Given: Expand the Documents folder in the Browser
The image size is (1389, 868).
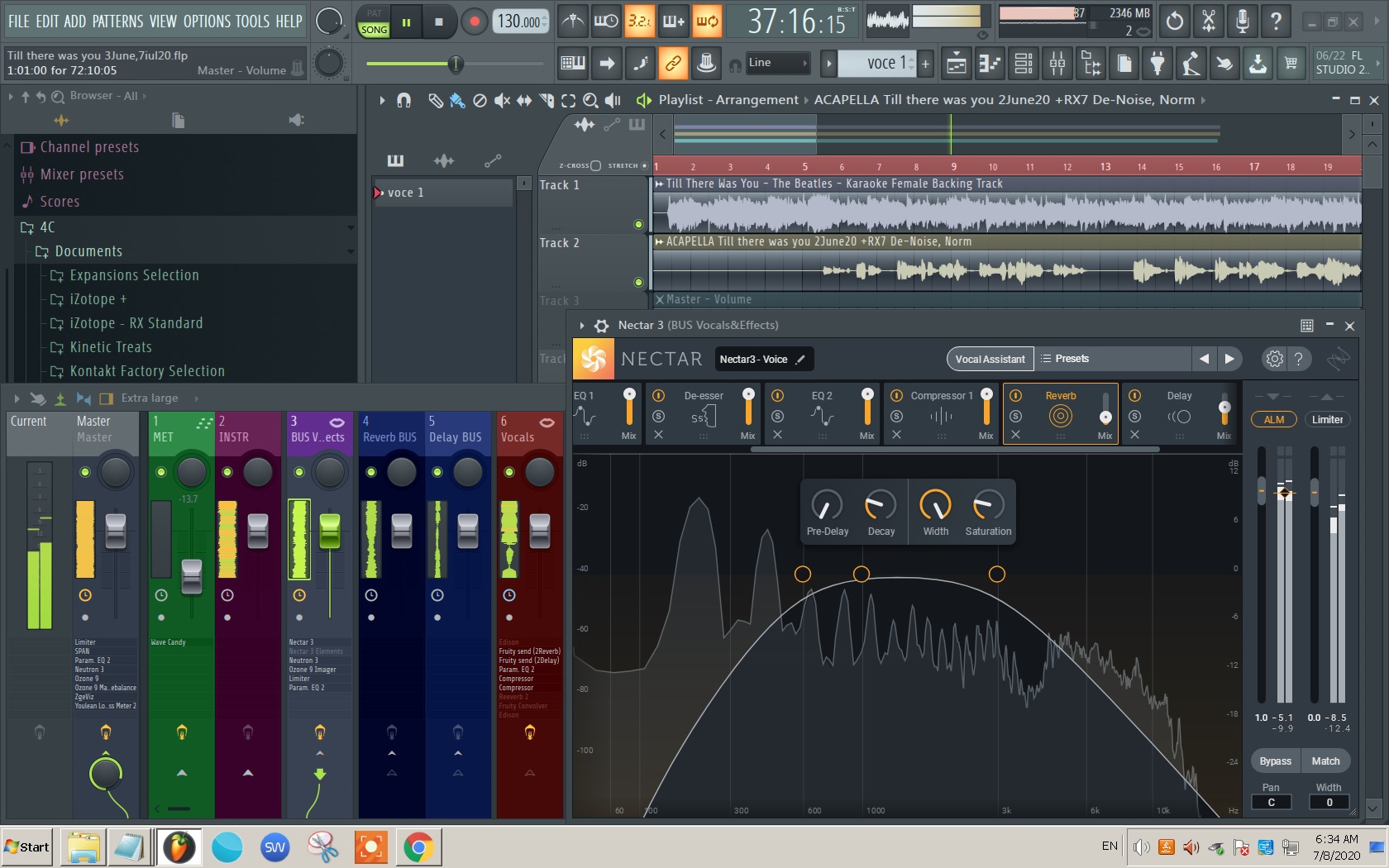Looking at the screenshot, I should (x=89, y=250).
